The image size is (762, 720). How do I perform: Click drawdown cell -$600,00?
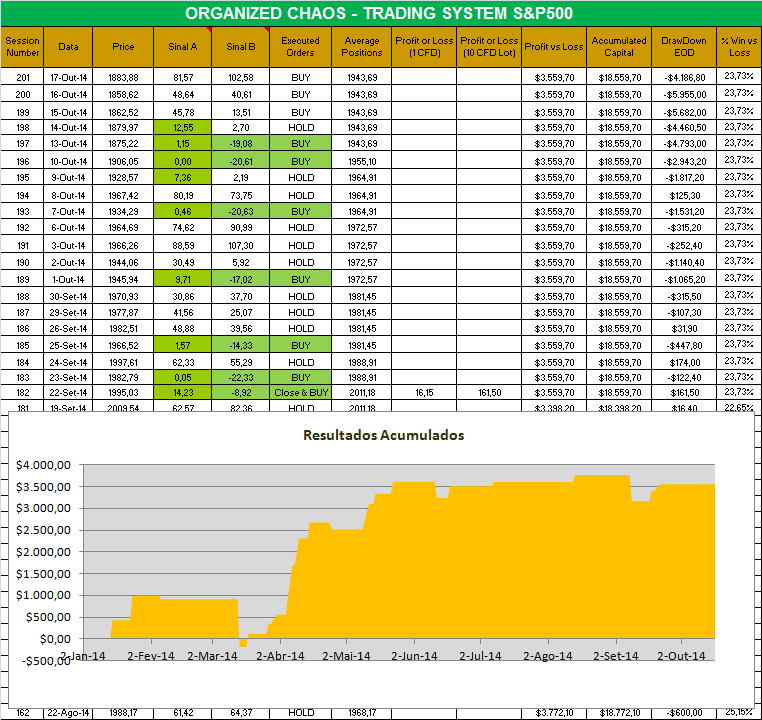click(x=684, y=713)
